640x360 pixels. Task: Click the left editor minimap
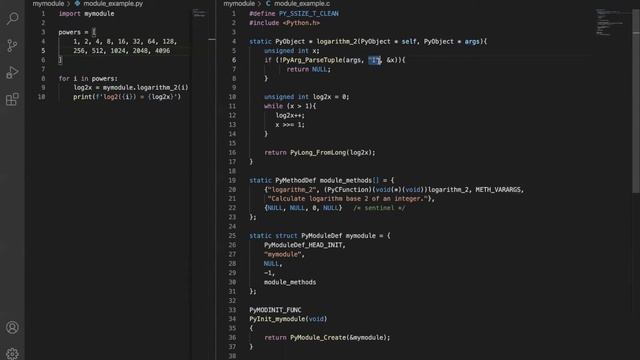click(200, 14)
